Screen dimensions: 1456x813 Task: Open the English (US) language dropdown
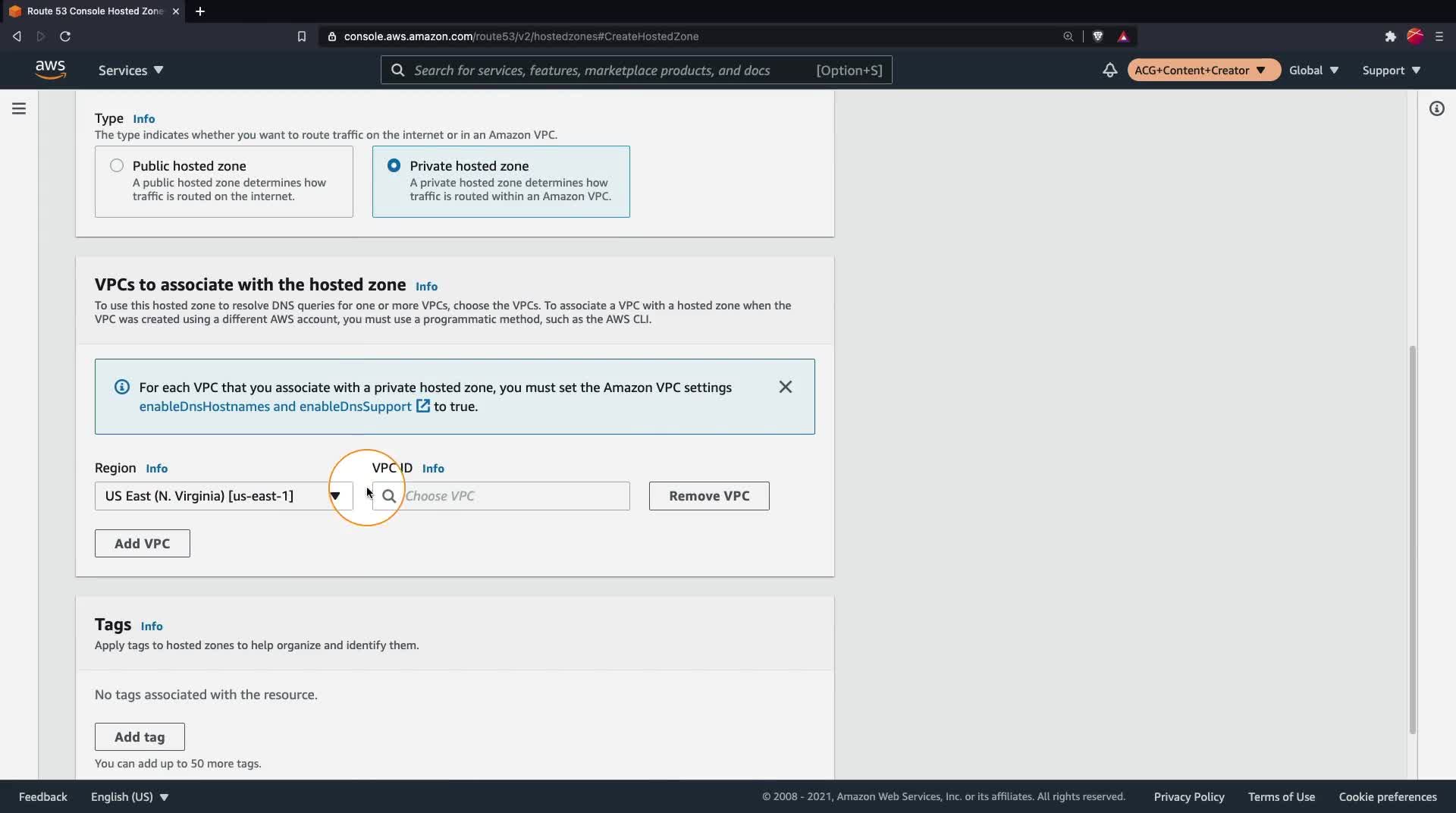(130, 796)
